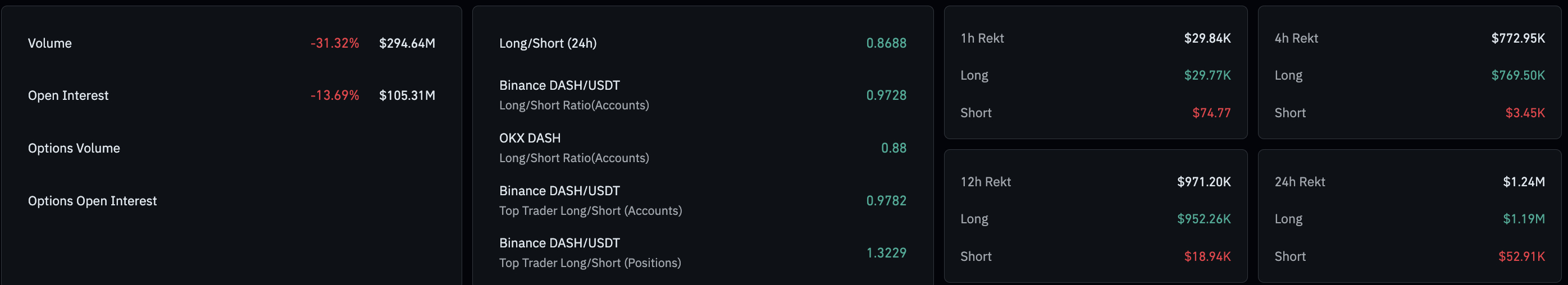Open Binance DASH/USDT Long/Short Ratio(Accounts) row
Screen dimensions: 1568x285
(574, 95)
